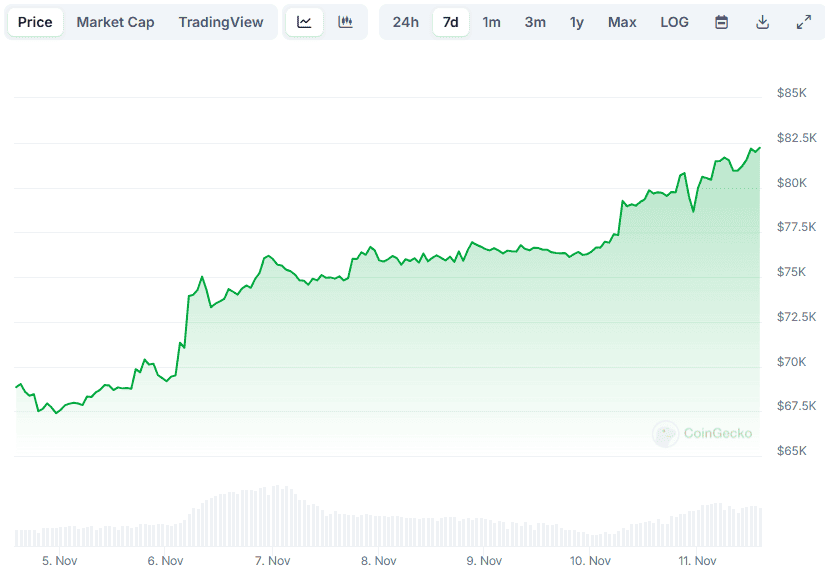Screen dimensions: 825x587
Task: Select the 7d time range
Action: click(x=451, y=22)
